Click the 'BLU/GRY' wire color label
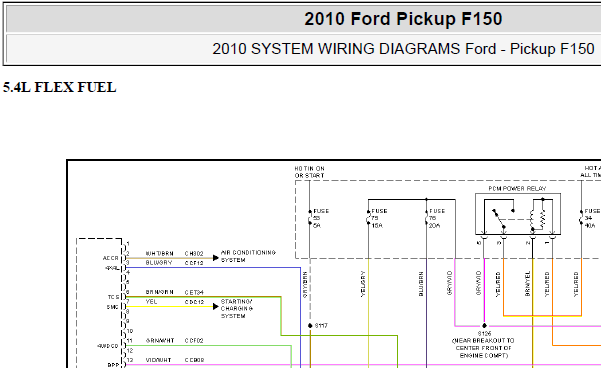 pos(159,263)
